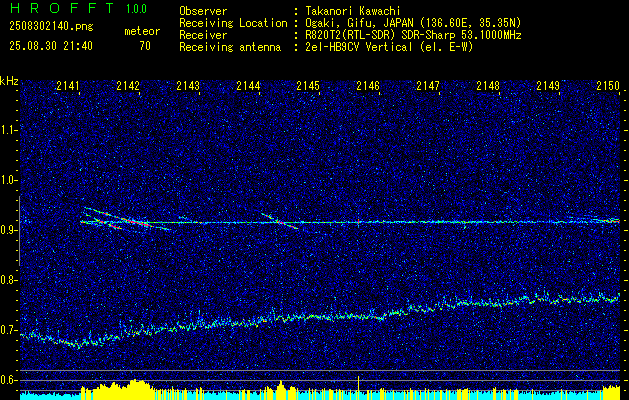The image size is (629, 400).
Task: Click the 2146 time marker
Action: 368,86
